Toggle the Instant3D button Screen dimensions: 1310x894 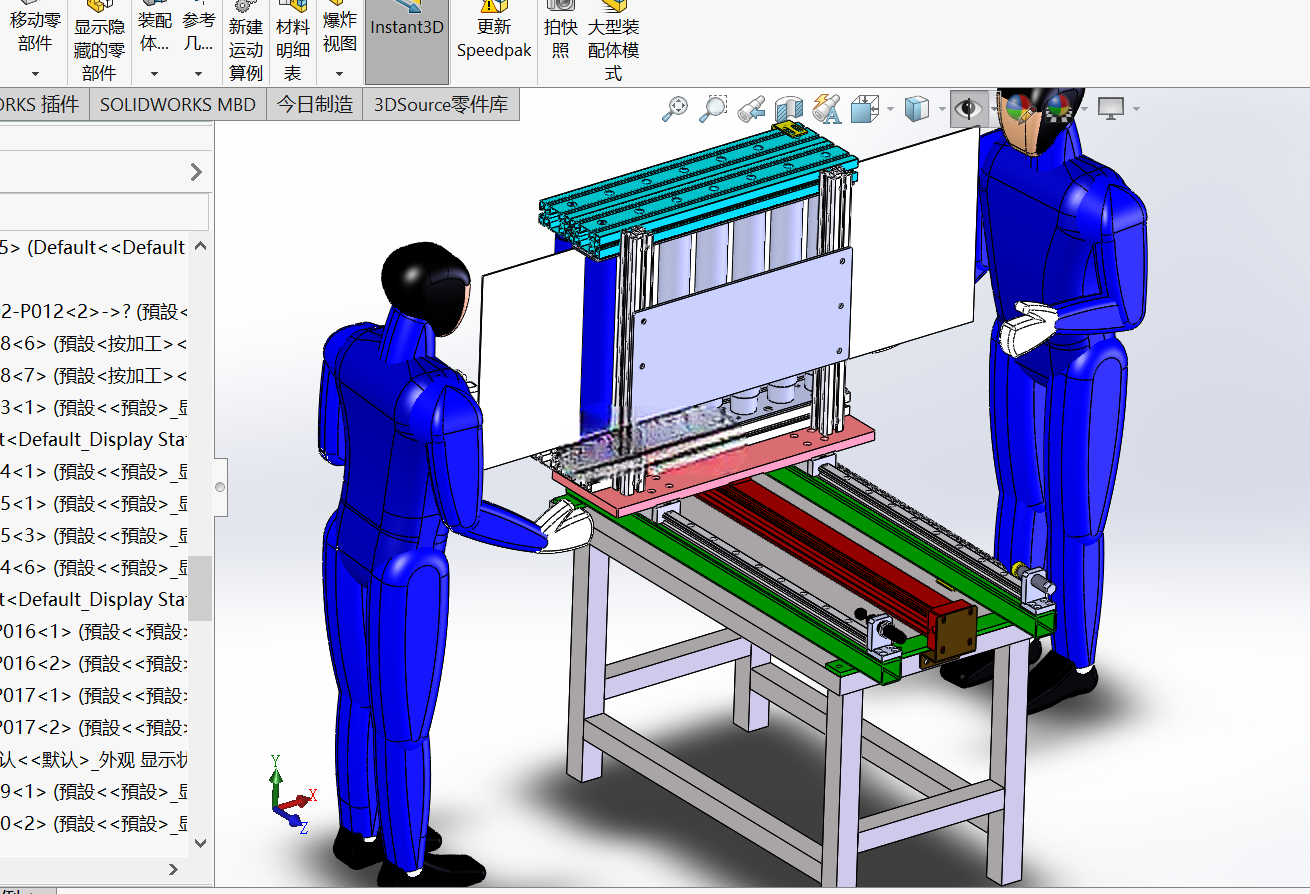coord(407,40)
